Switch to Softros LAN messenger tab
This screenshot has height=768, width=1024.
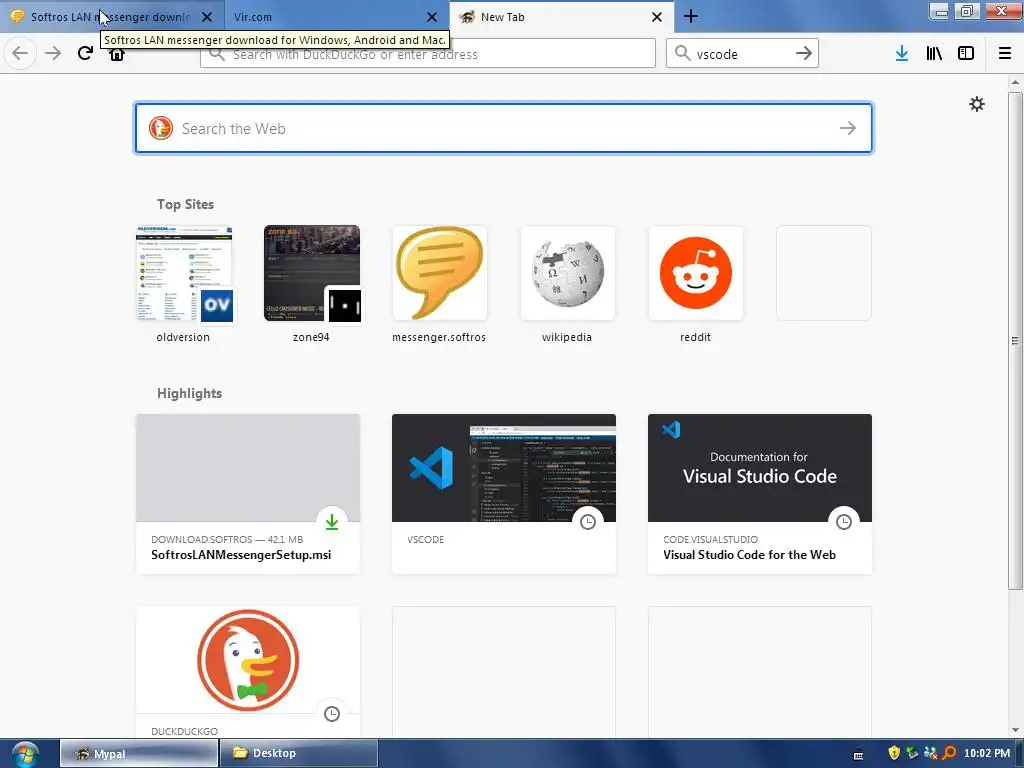112,17
